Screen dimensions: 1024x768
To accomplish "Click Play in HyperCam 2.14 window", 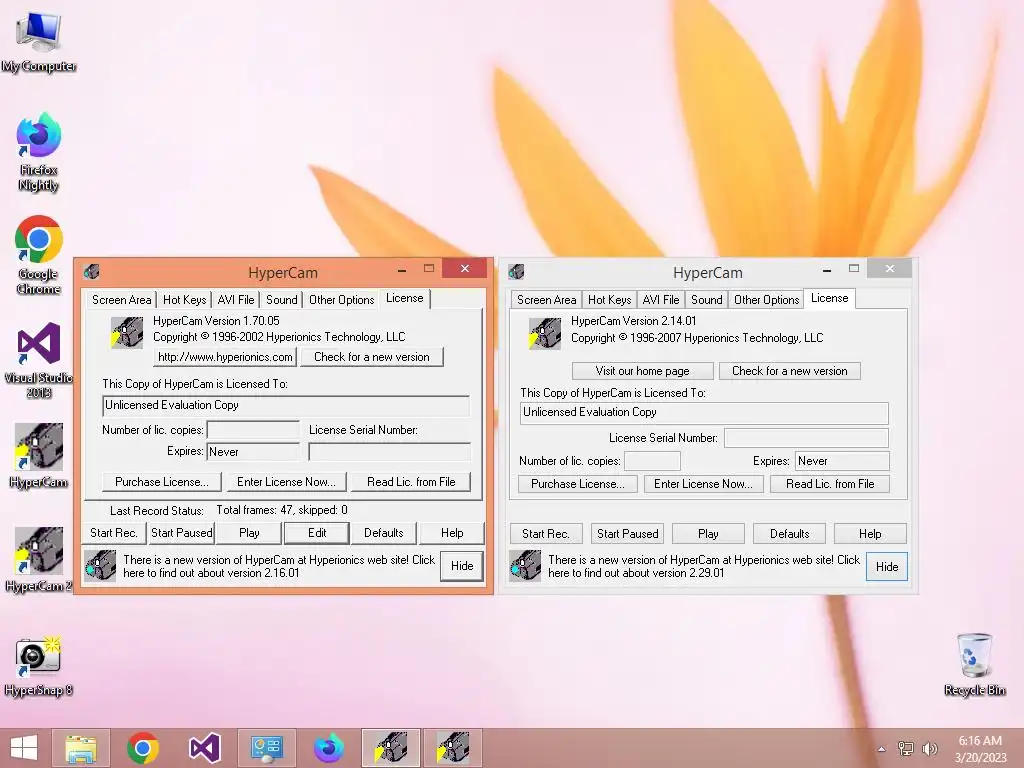I will click(708, 534).
